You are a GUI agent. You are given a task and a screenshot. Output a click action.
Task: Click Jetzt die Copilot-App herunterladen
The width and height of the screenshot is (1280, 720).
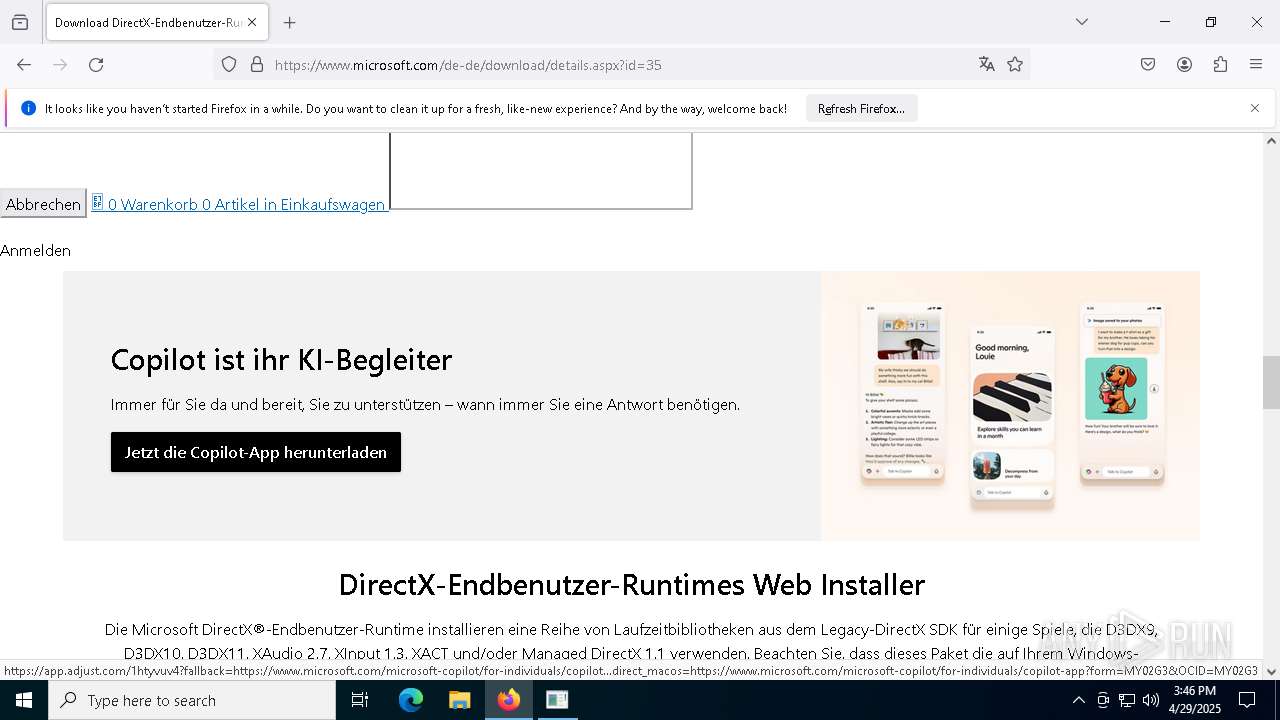coord(256,452)
